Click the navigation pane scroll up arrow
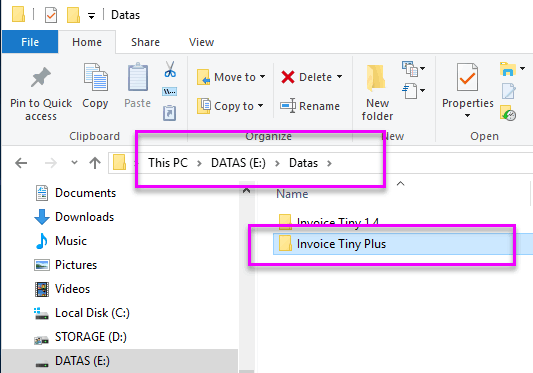 [246, 191]
